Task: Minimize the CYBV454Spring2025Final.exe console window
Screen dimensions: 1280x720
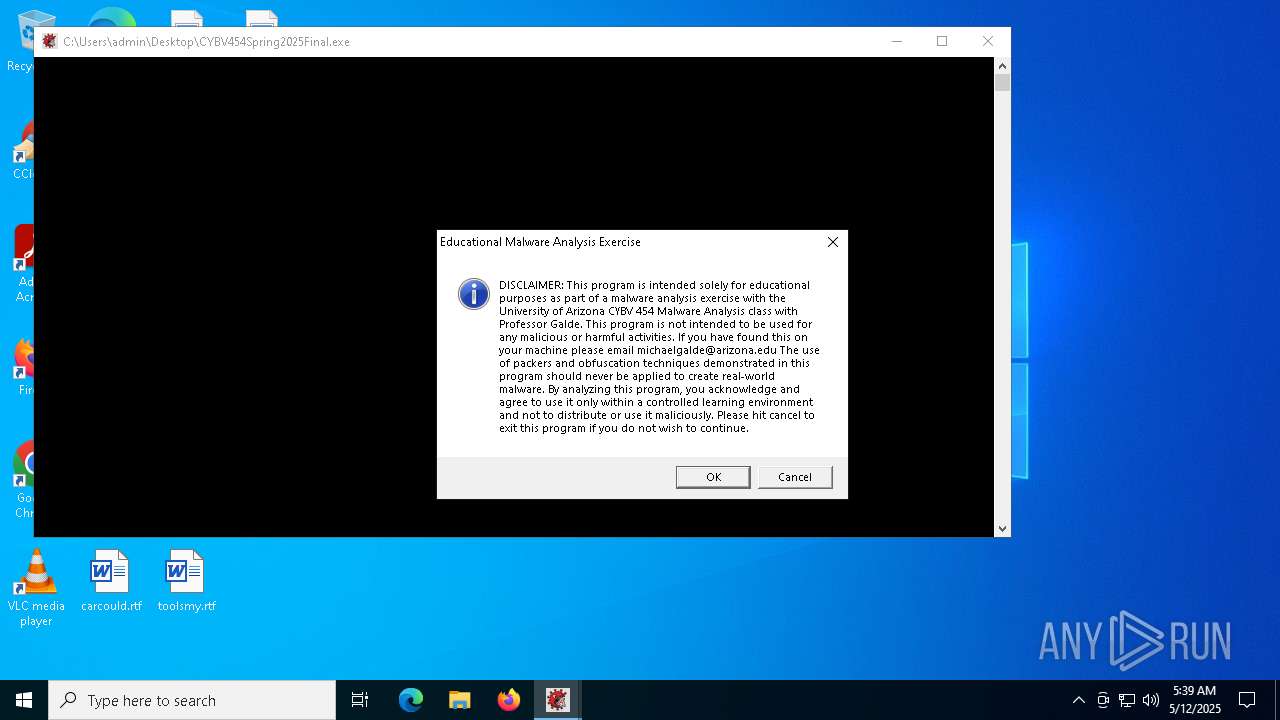Action: (x=896, y=41)
